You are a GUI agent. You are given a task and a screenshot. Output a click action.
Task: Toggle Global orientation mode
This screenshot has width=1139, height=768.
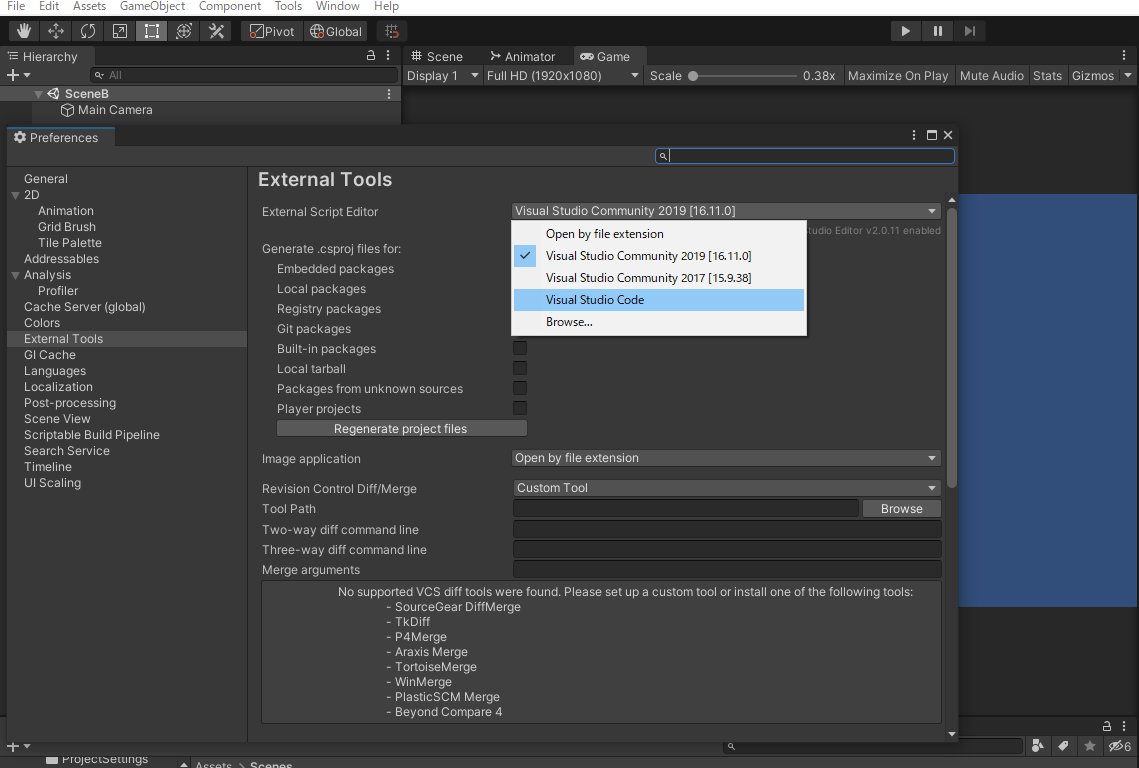(x=335, y=31)
